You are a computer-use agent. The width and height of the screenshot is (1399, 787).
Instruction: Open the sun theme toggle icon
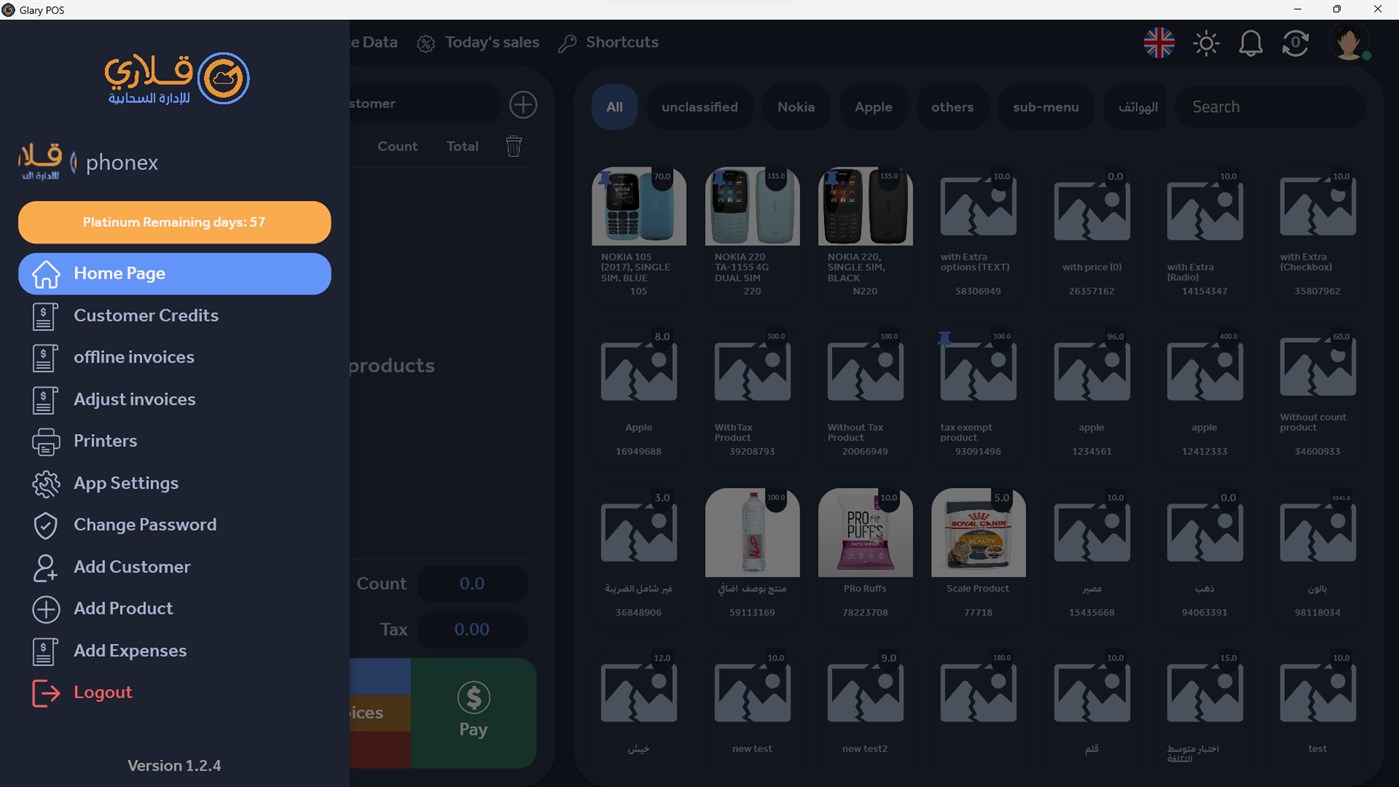coord(1206,43)
